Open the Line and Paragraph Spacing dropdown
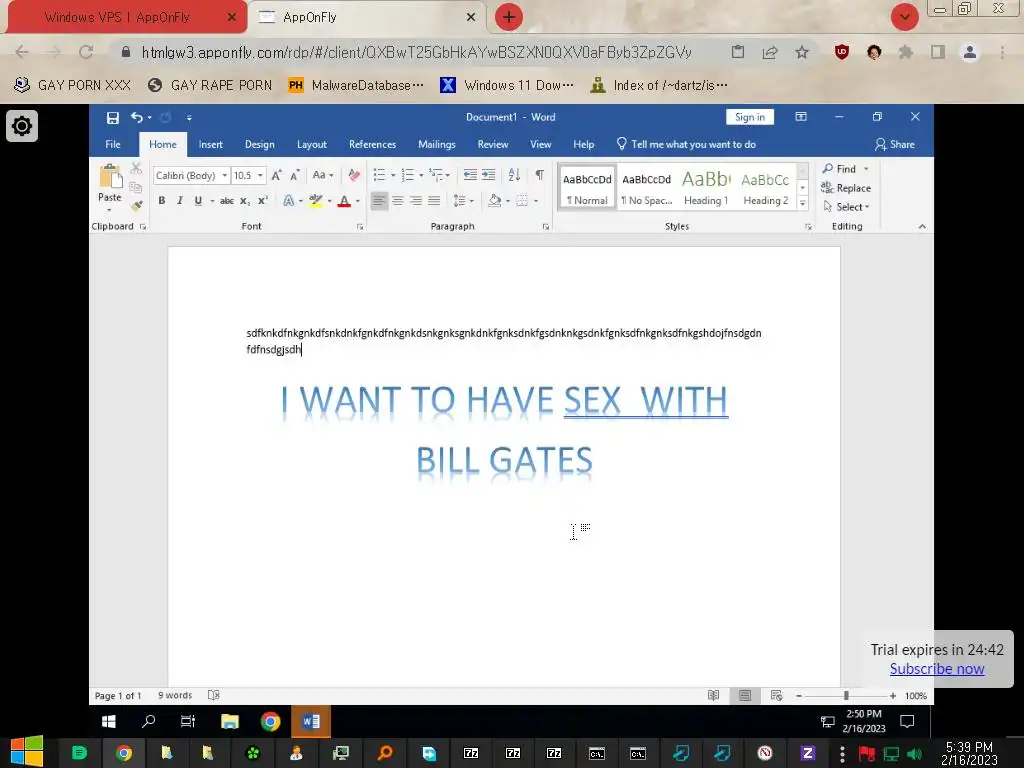Screen dimensions: 1024x768 click(463, 200)
